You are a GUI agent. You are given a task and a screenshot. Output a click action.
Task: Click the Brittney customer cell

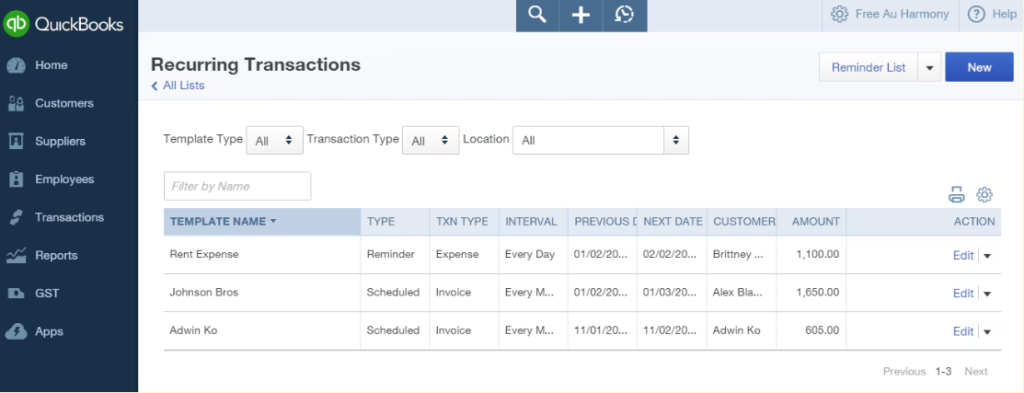pos(738,255)
